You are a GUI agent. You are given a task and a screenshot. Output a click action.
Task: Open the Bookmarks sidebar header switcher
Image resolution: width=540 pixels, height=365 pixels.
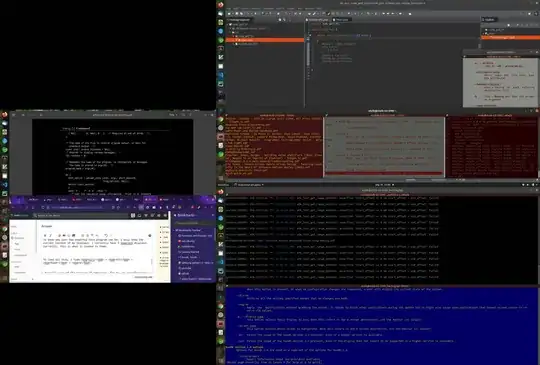186,215
